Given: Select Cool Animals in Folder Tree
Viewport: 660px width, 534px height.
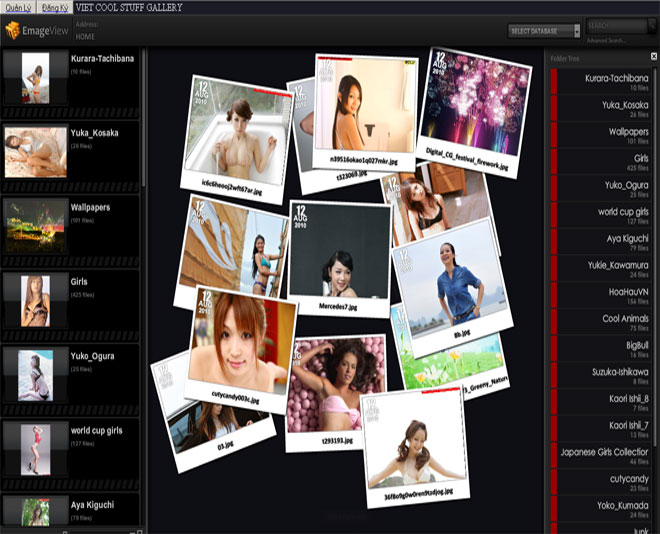Looking at the screenshot, I should tap(601, 322).
